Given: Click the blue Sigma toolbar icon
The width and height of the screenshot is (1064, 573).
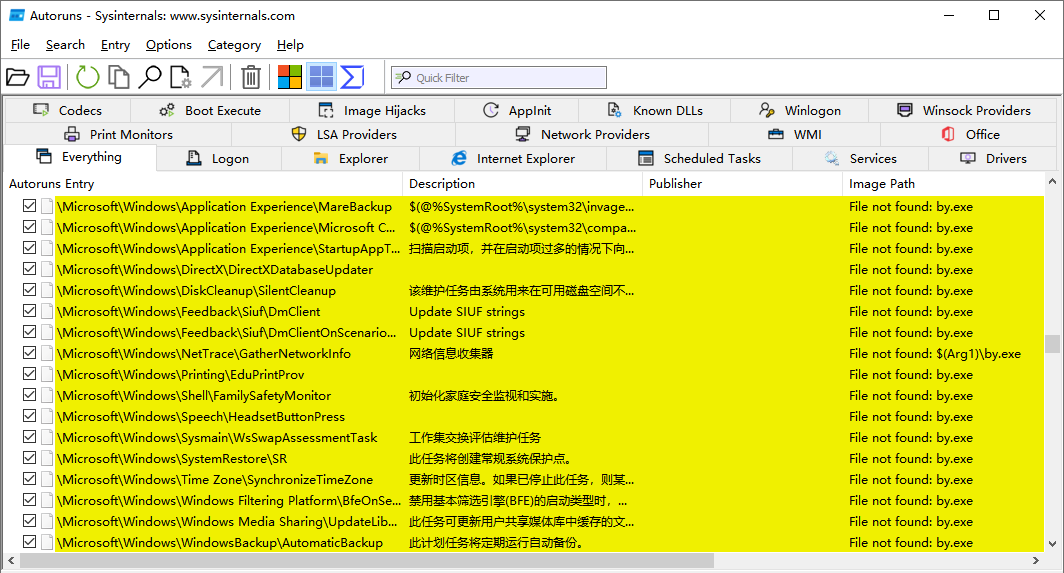Looking at the screenshot, I should (x=352, y=77).
